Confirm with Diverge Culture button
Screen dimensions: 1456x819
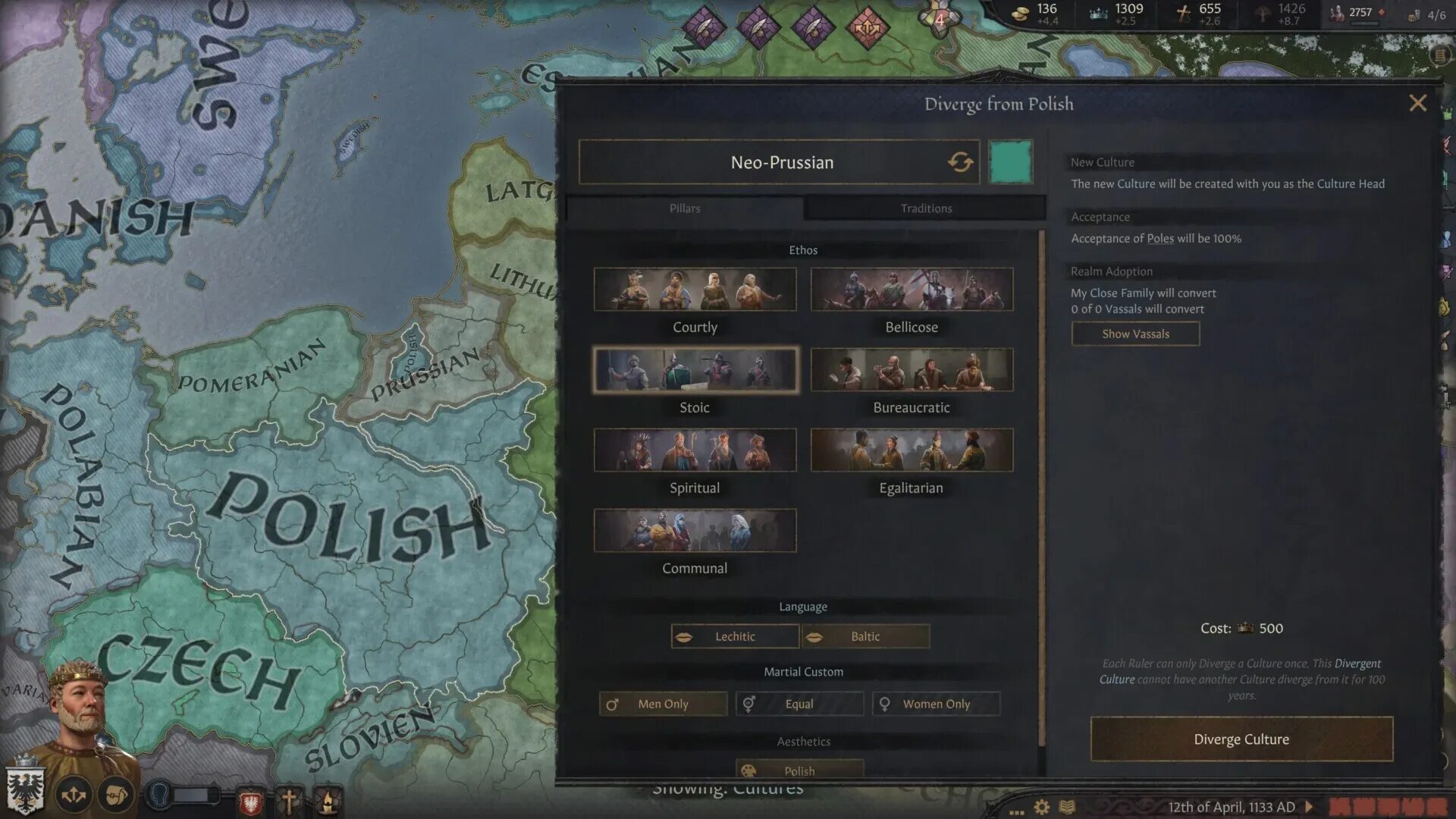point(1241,739)
